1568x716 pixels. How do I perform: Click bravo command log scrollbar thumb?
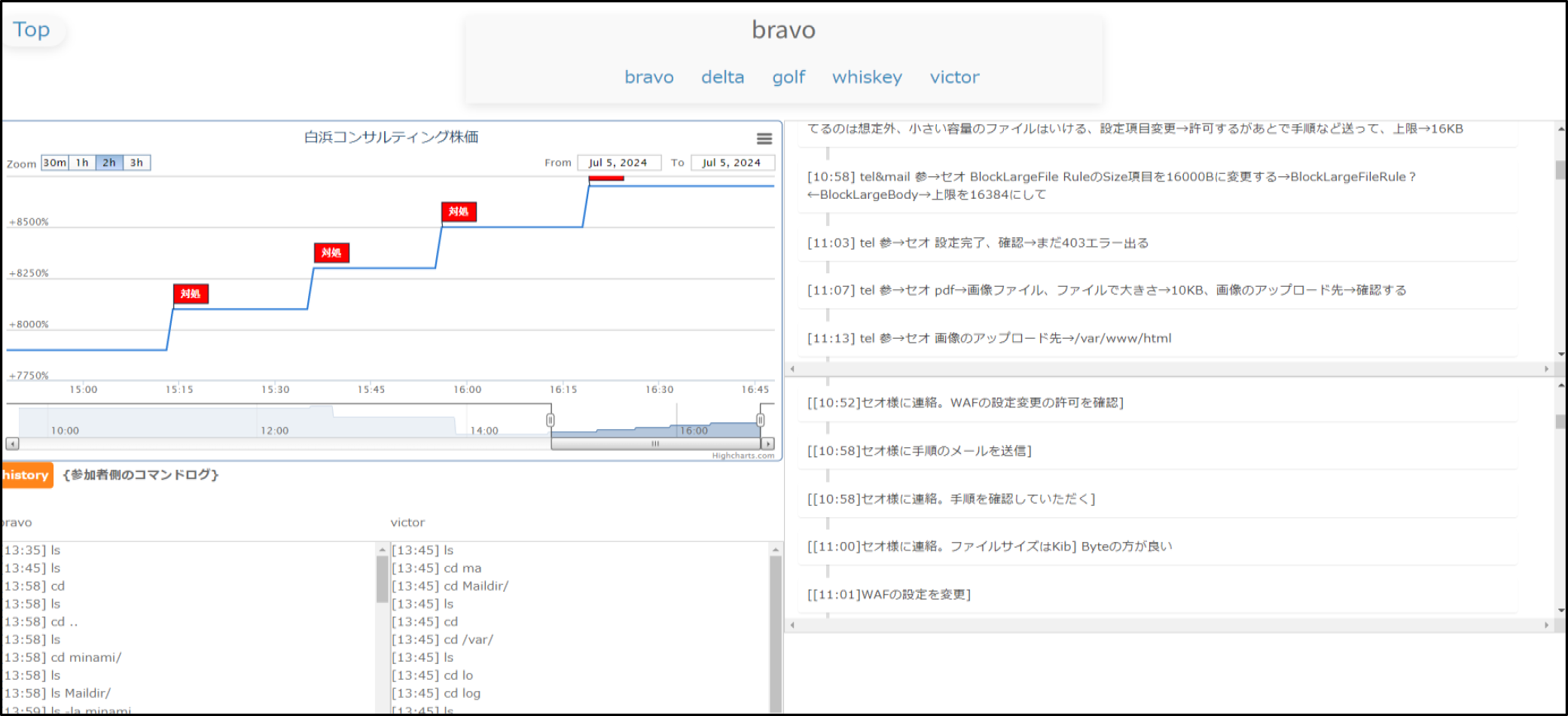pyautogui.click(x=382, y=580)
